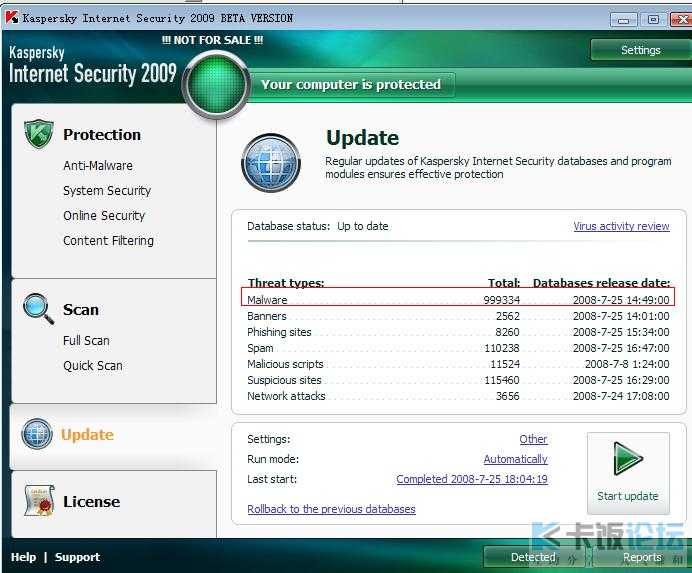
Task: Open the License section
Action: (91, 501)
